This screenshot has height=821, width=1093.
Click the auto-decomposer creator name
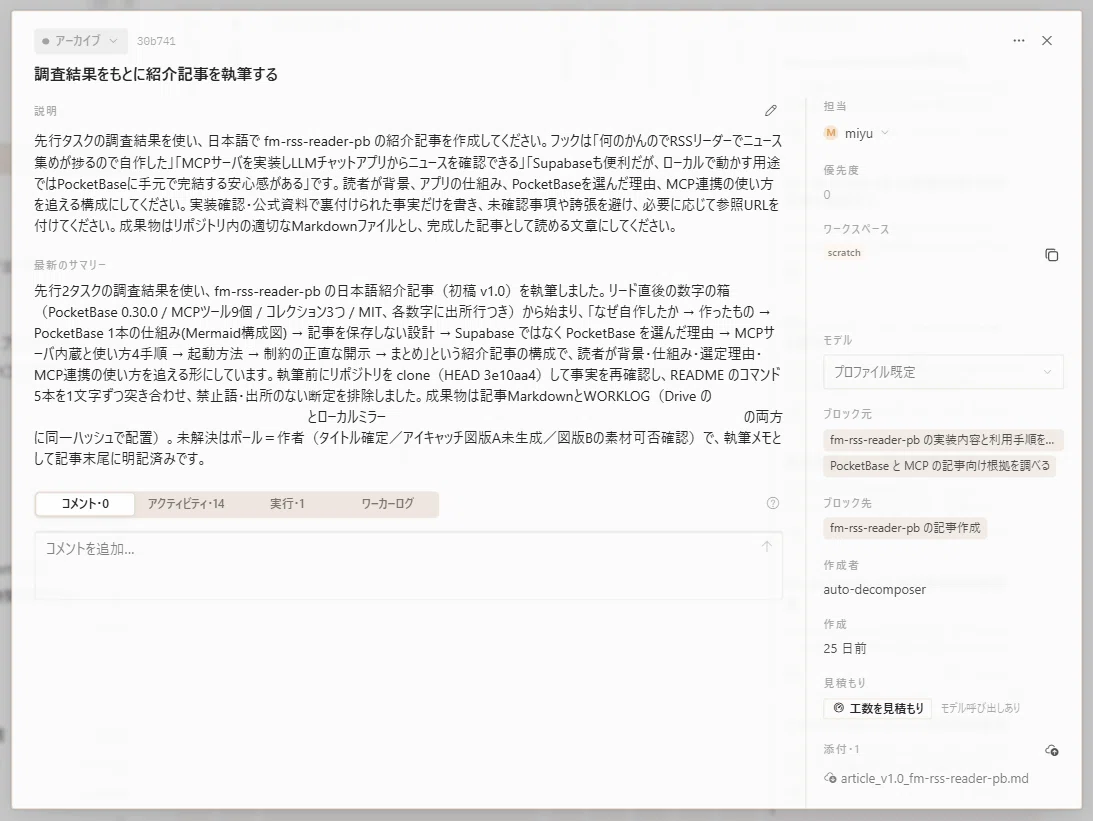tap(875, 590)
